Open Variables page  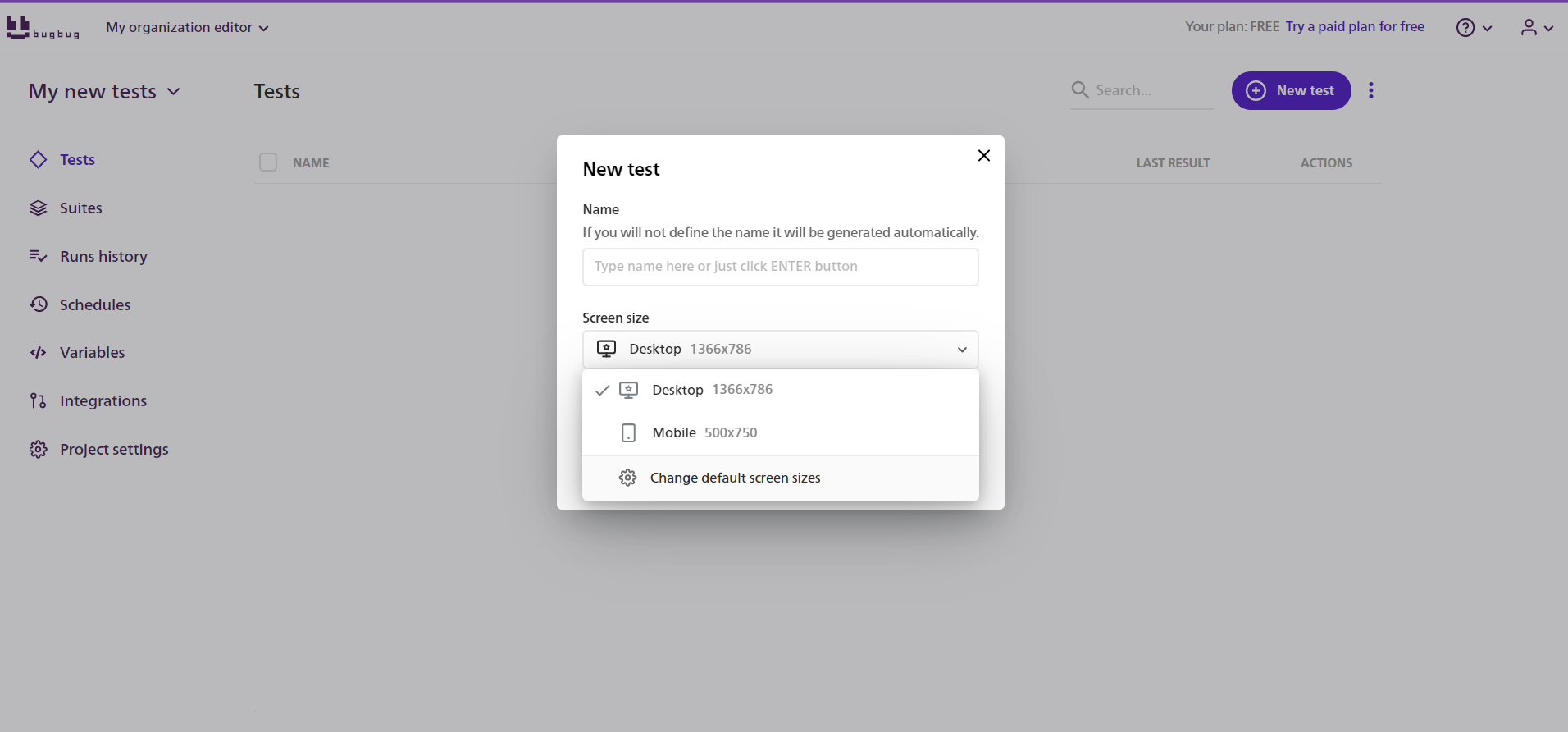point(93,353)
